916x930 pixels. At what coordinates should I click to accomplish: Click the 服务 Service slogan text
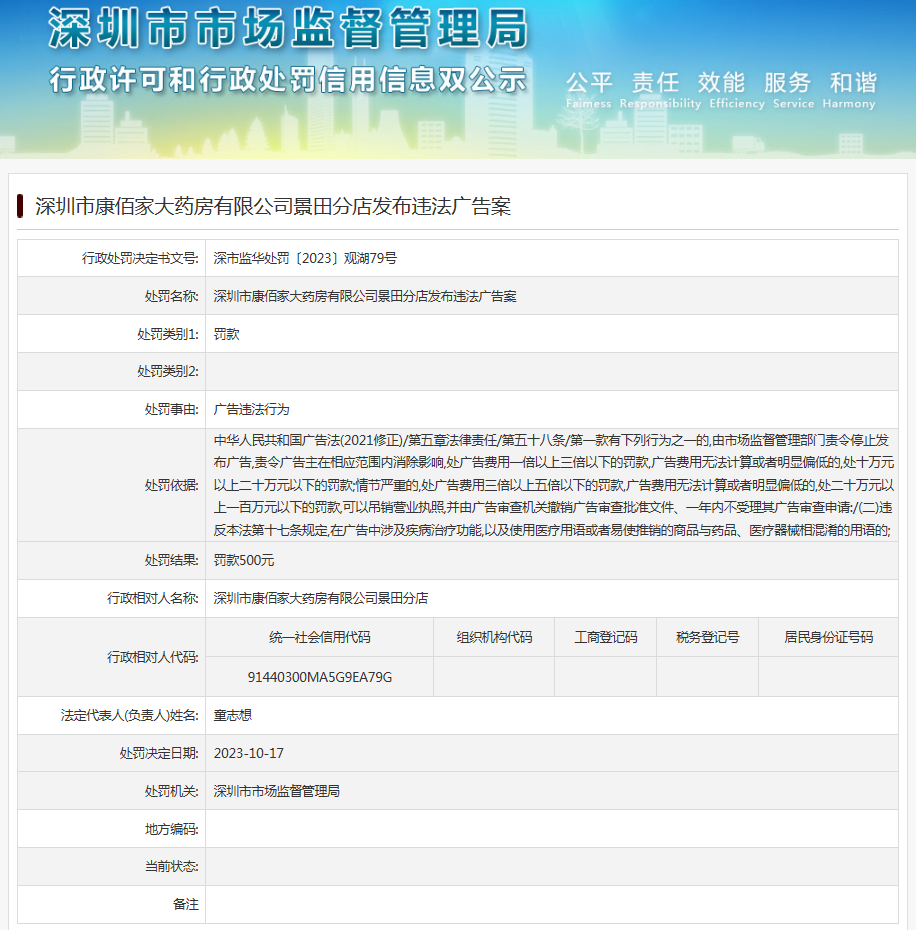point(793,90)
